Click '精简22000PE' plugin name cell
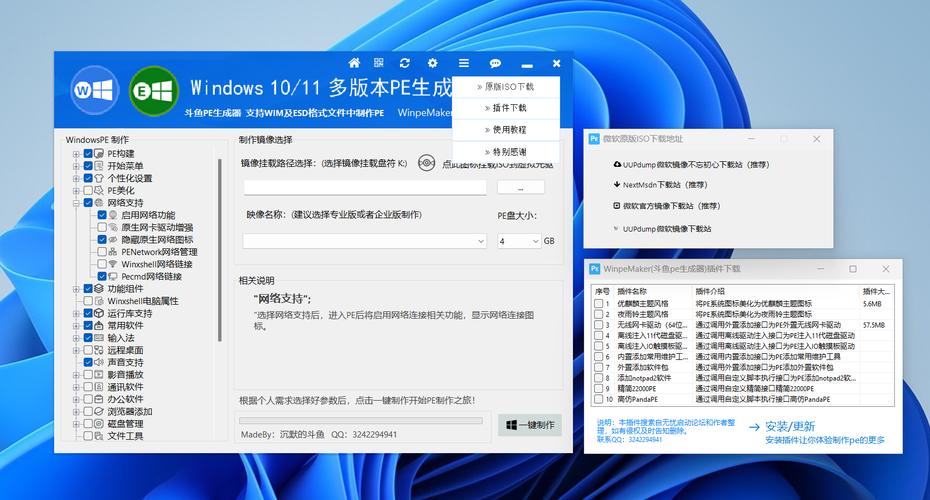Viewport: 930px width, 500px height. pos(637,388)
